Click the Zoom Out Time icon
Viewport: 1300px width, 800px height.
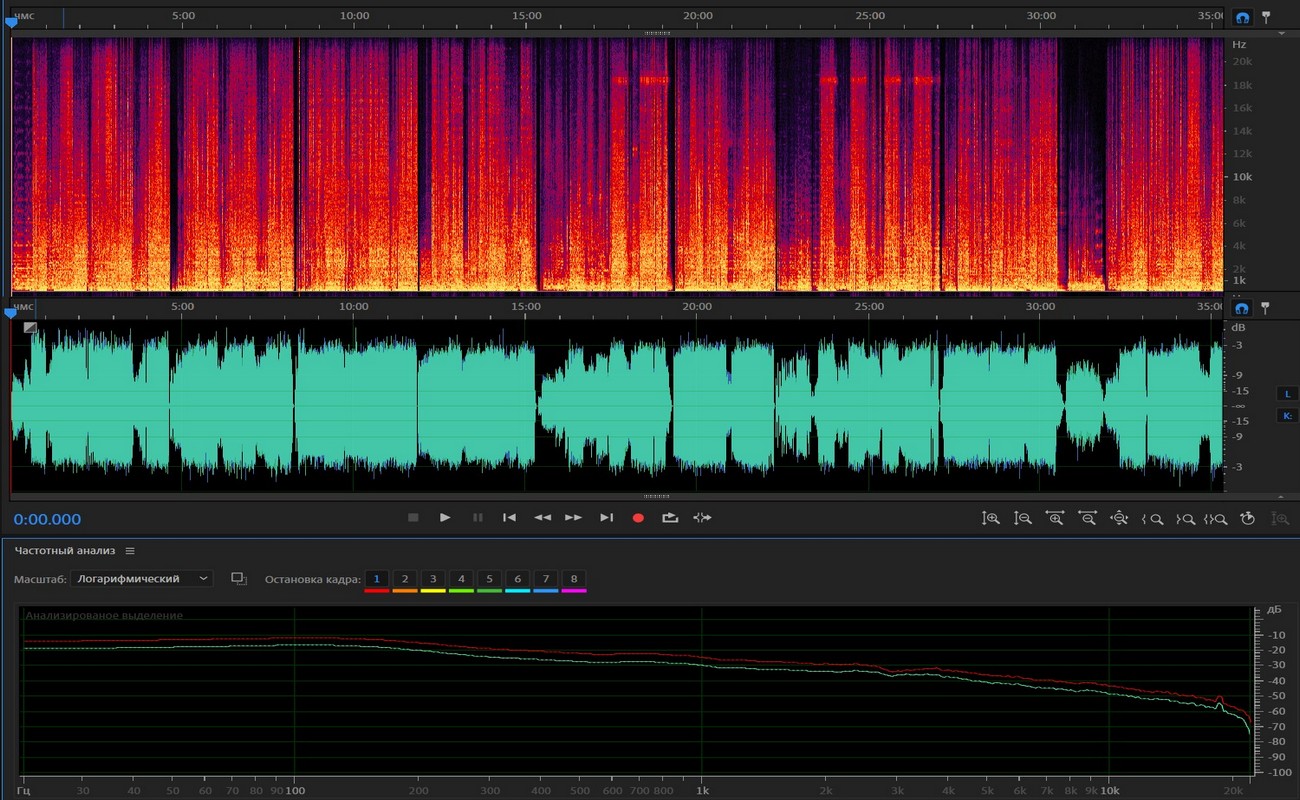tap(1087, 518)
